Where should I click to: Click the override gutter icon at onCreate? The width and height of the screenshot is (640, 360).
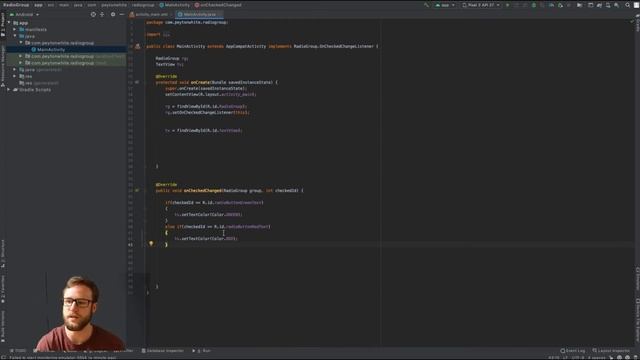(137, 82)
